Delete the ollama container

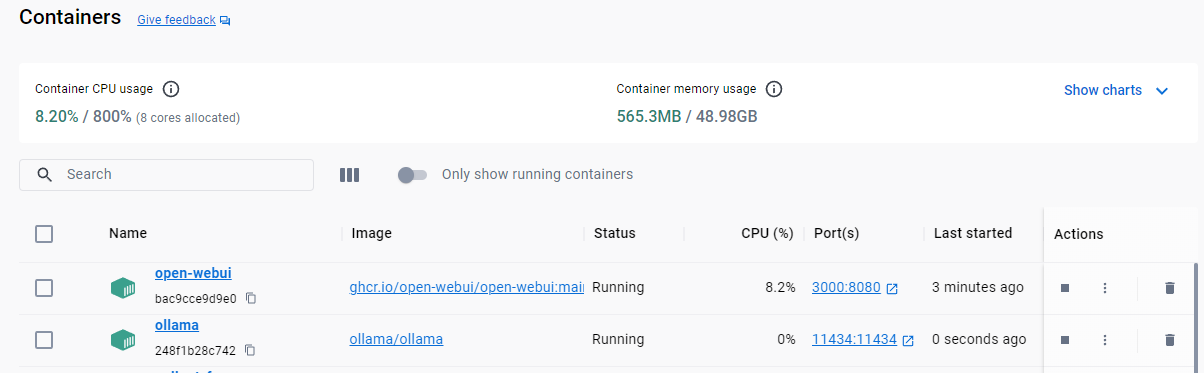pos(1170,340)
